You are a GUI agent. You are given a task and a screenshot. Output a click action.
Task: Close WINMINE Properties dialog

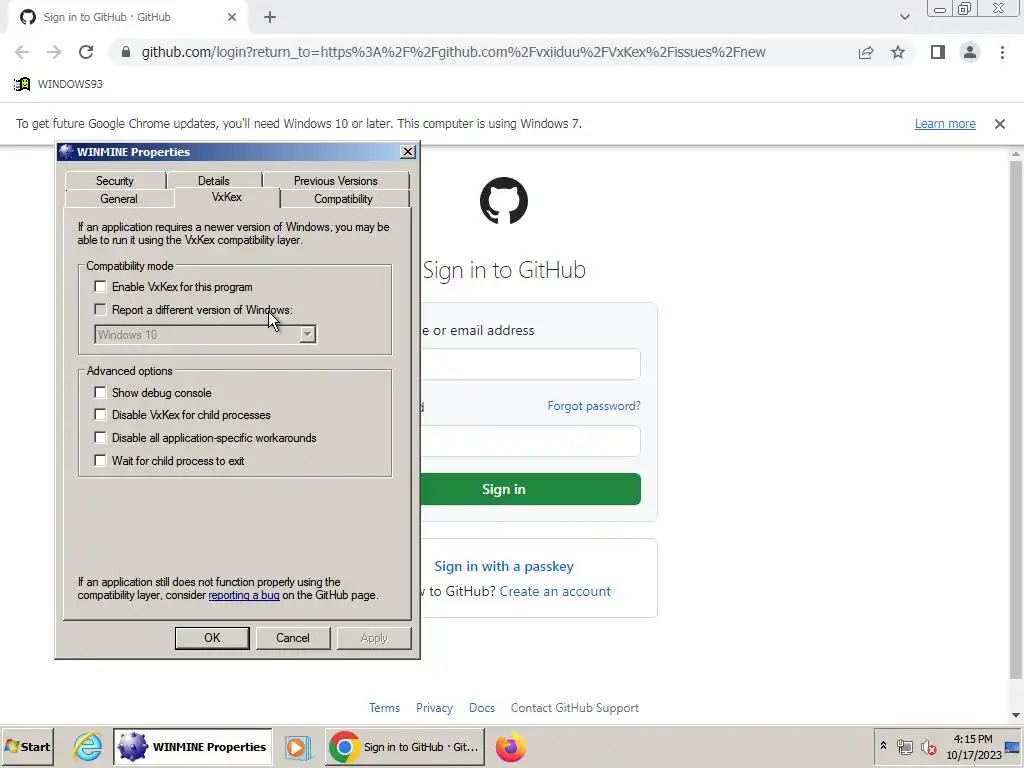click(x=408, y=152)
